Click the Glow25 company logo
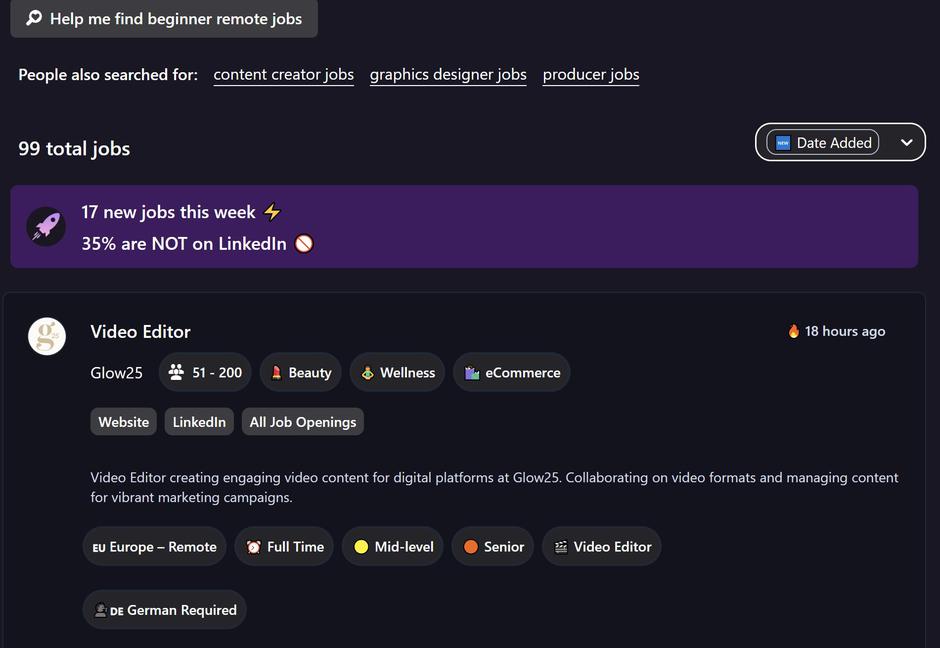The height and width of the screenshot is (648, 940). pos(47,337)
